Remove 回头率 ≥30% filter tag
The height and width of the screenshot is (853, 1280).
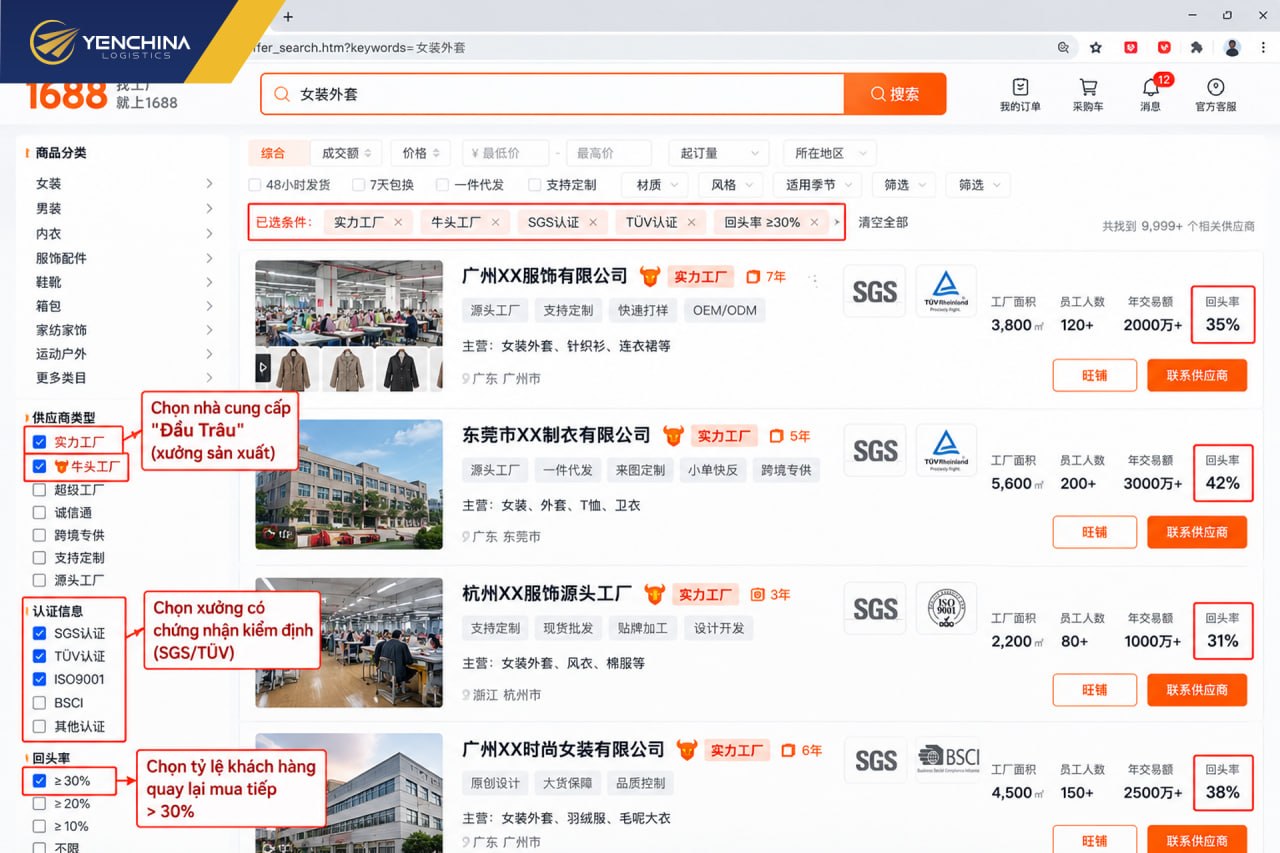pyautogui.click(x=814, y=222)
